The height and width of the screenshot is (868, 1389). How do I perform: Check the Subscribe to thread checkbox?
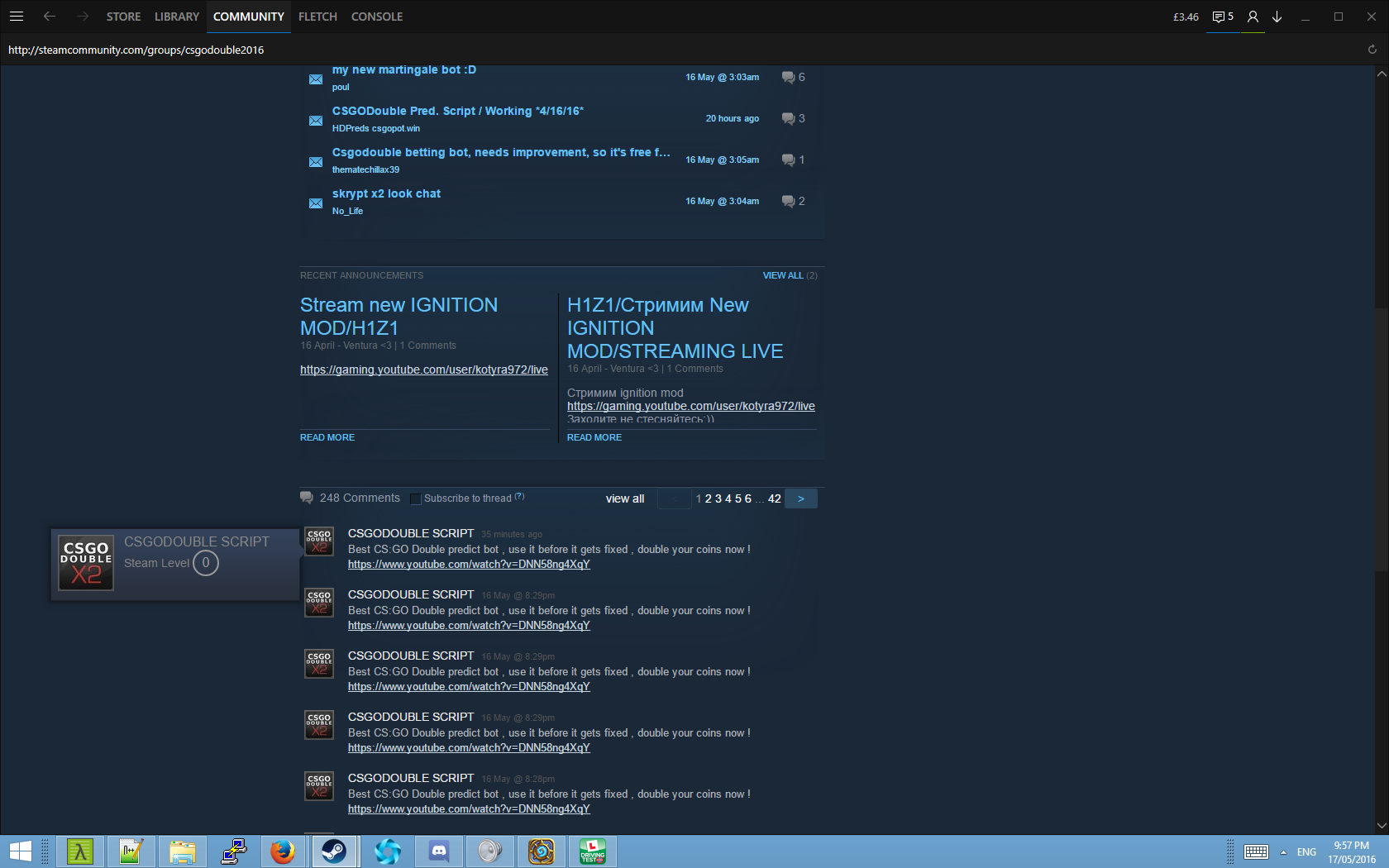[x=416, y=498]
